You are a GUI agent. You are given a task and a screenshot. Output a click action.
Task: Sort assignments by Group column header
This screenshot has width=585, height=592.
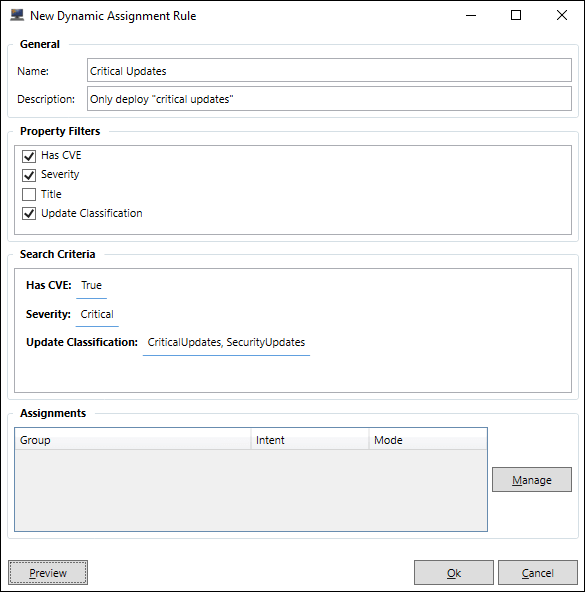click(x=133, y=440)
